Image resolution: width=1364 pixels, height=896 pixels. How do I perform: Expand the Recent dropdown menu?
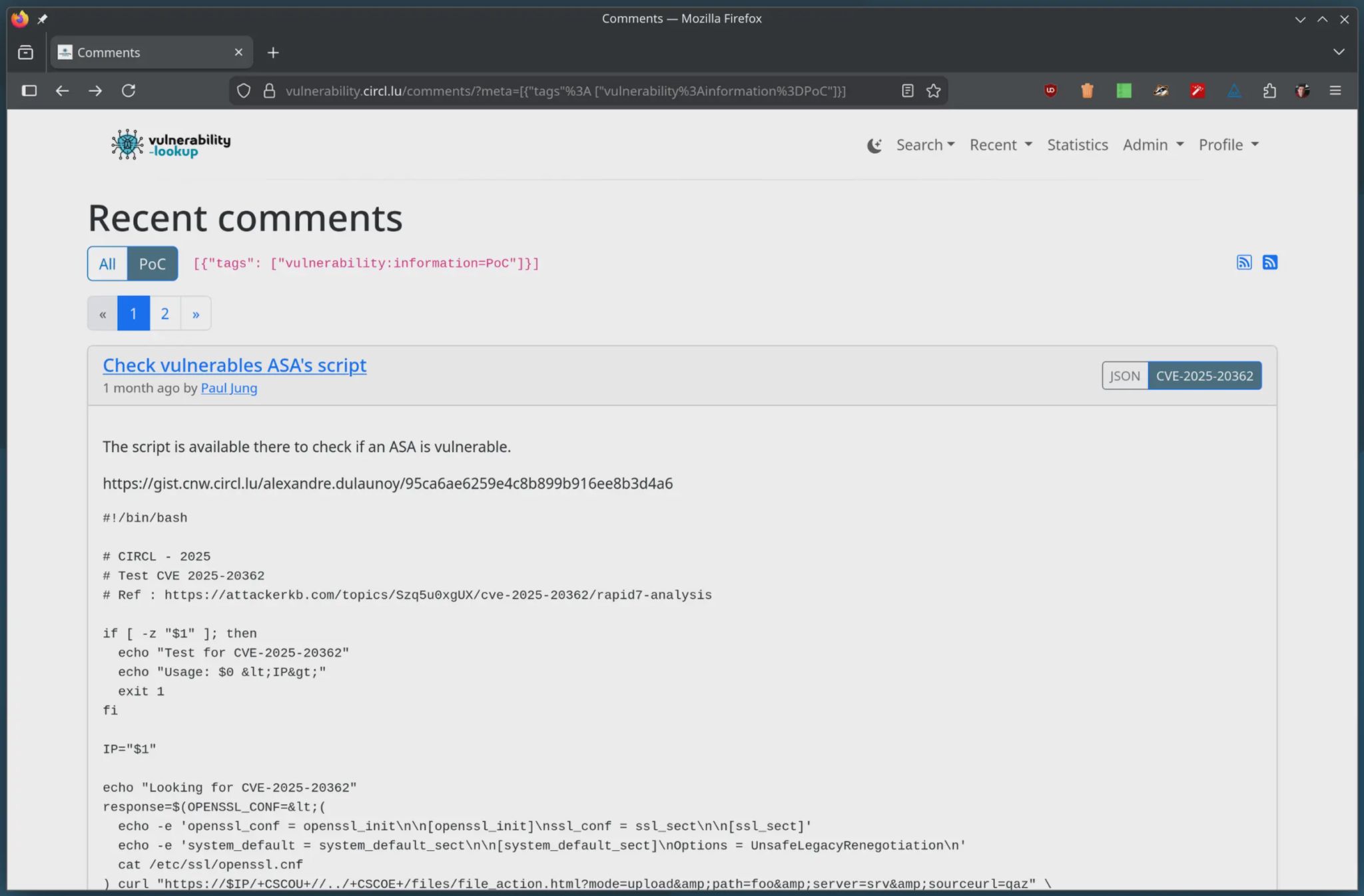tap(1000, 145)
